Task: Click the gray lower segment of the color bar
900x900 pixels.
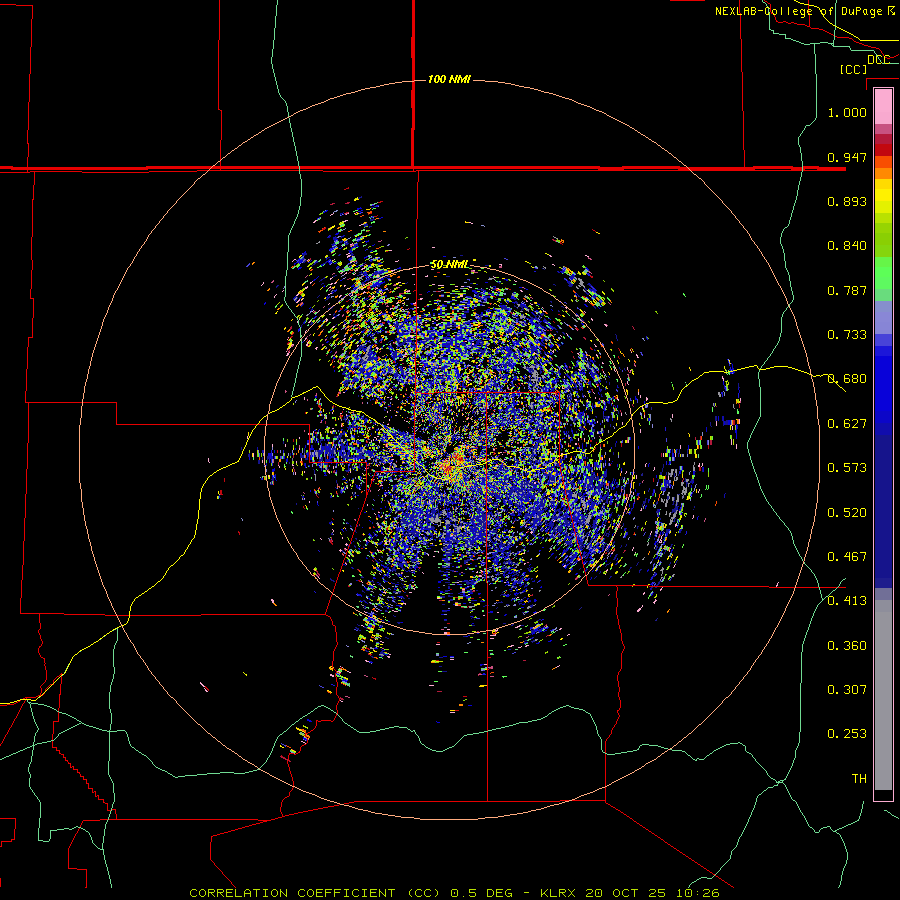Action: tap(883, 695)
